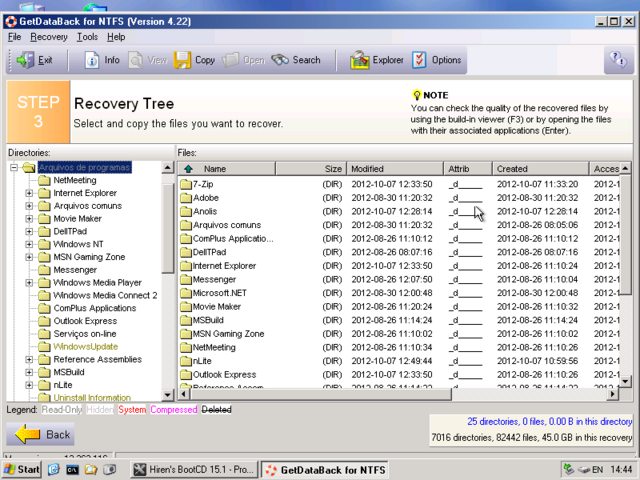Collapse Arquivos de programas tree node
Image resolution: width=640 pixels, height=480 pixels.
(14, 167)
